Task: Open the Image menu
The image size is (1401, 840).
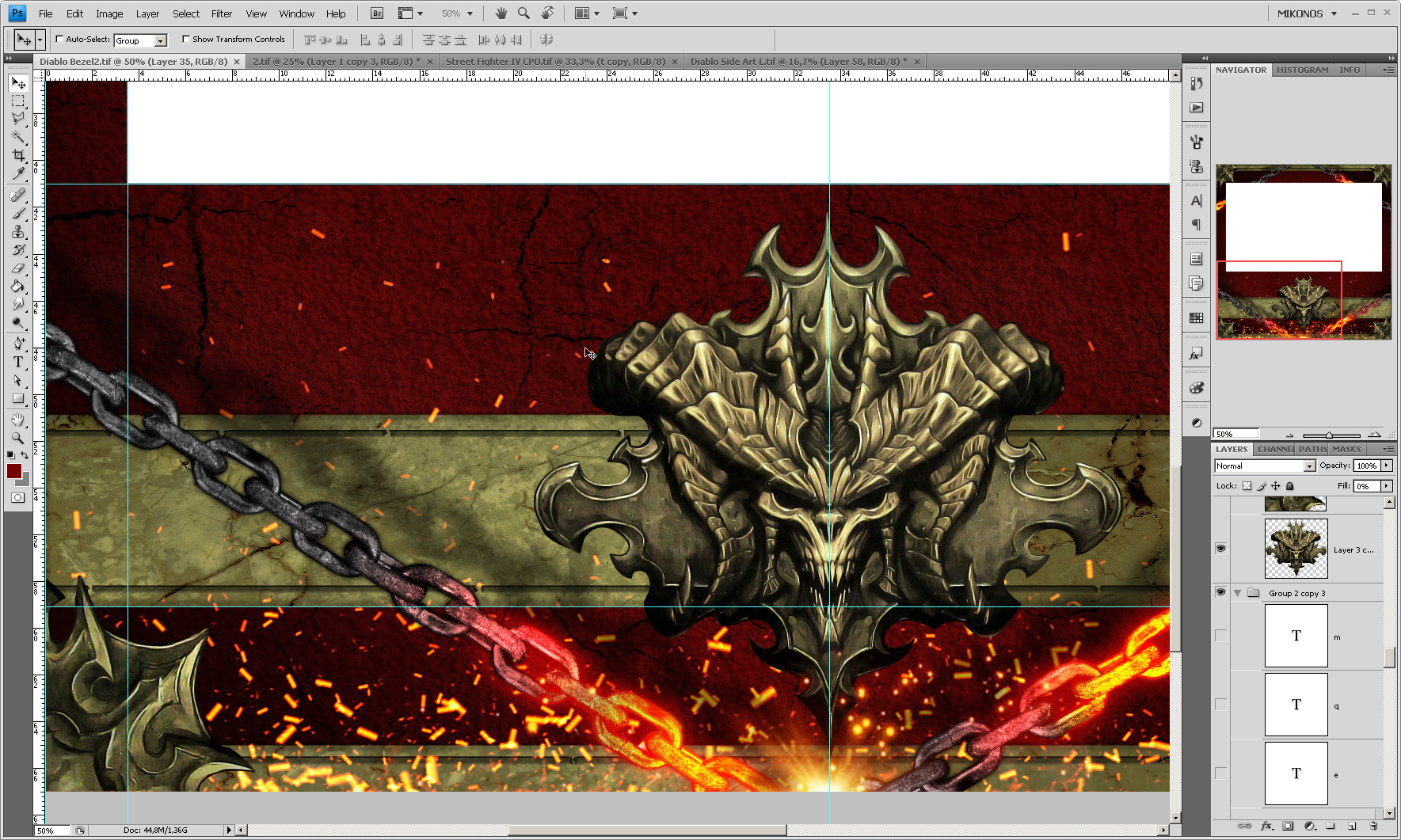Action: pos(109,13)
